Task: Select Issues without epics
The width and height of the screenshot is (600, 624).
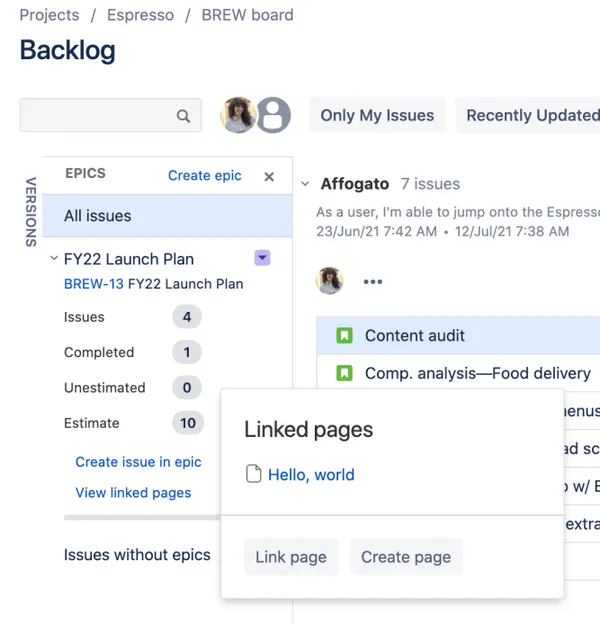Action: pos(137,555)
